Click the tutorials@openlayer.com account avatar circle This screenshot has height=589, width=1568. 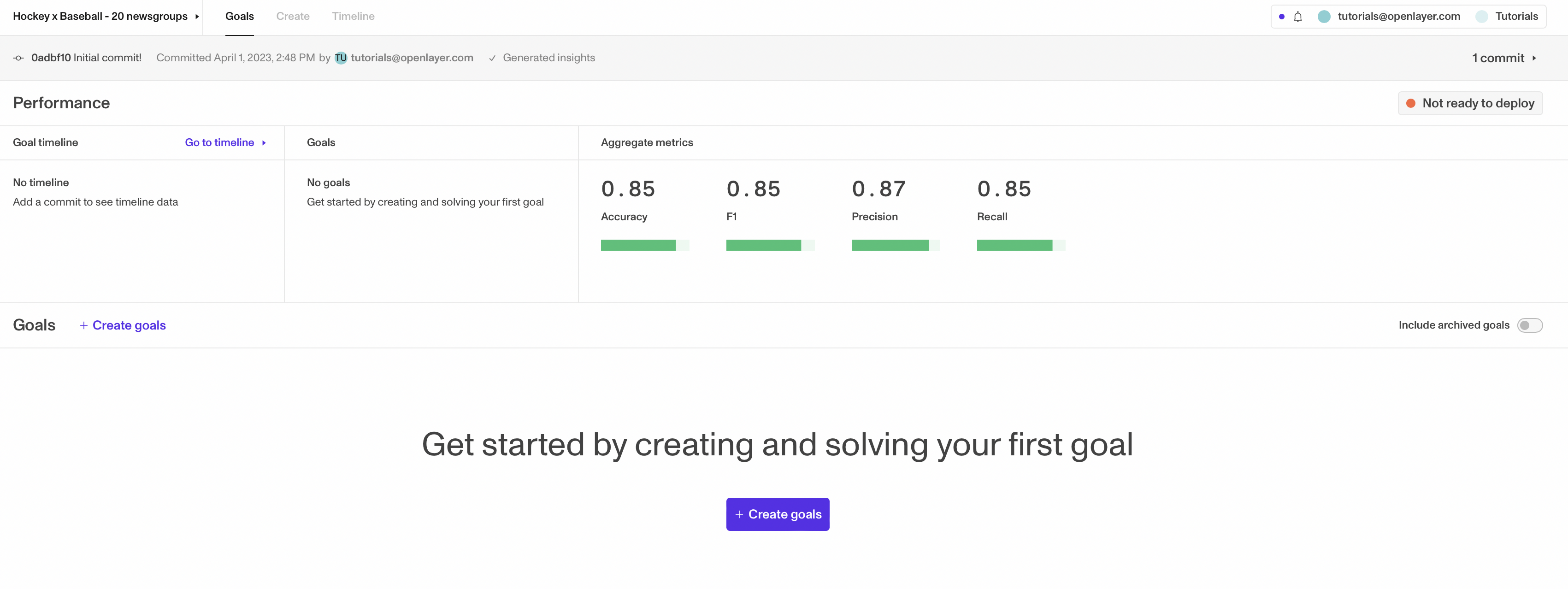point(1324,17)
